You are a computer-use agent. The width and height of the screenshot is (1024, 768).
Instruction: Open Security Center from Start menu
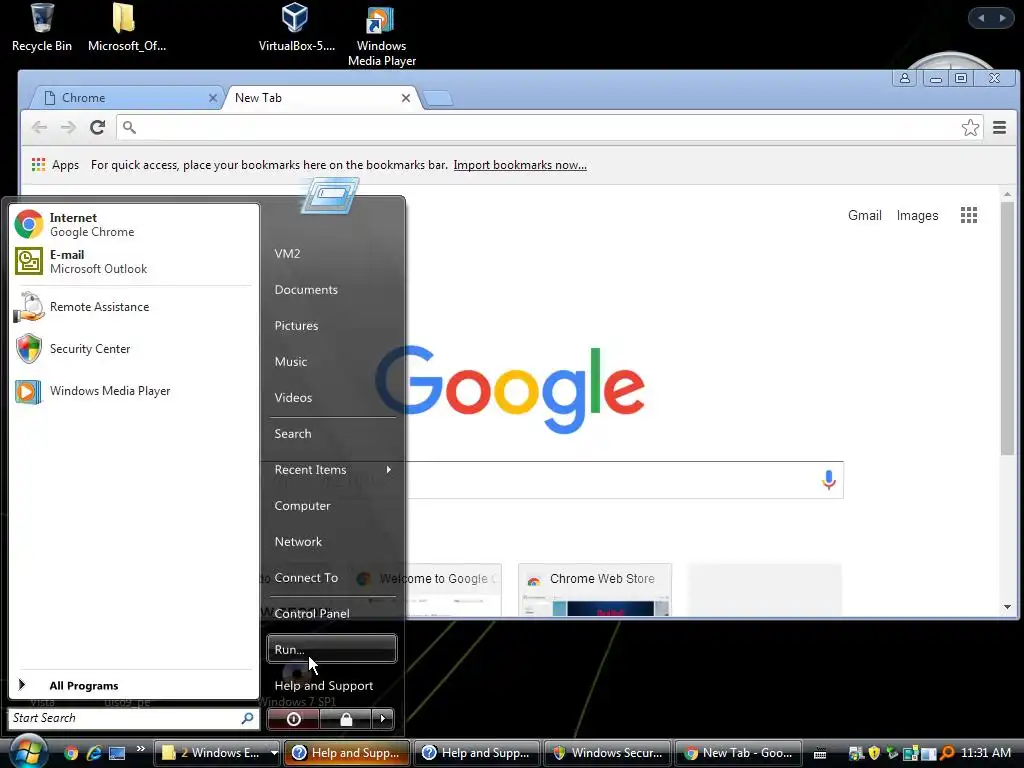click(x=133, y=349)
